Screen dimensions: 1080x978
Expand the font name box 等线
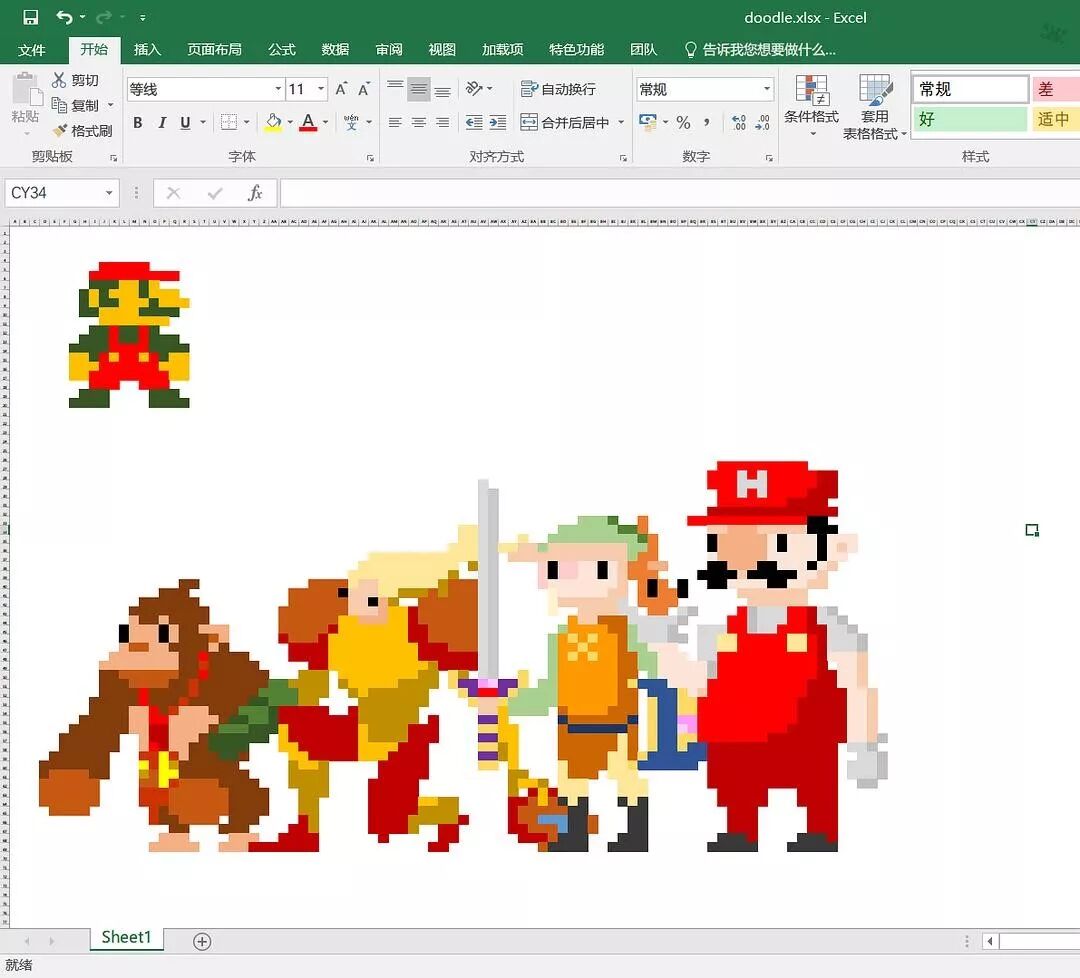278,89
